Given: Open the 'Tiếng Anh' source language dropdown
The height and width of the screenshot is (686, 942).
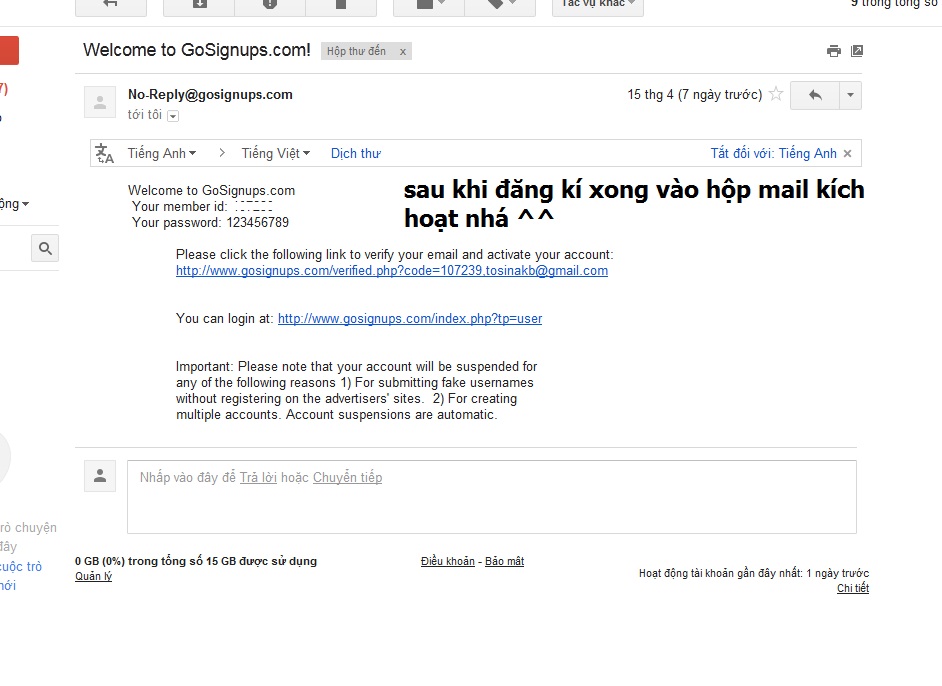Looking at the screenshot, I should click(x=162, y=154).
